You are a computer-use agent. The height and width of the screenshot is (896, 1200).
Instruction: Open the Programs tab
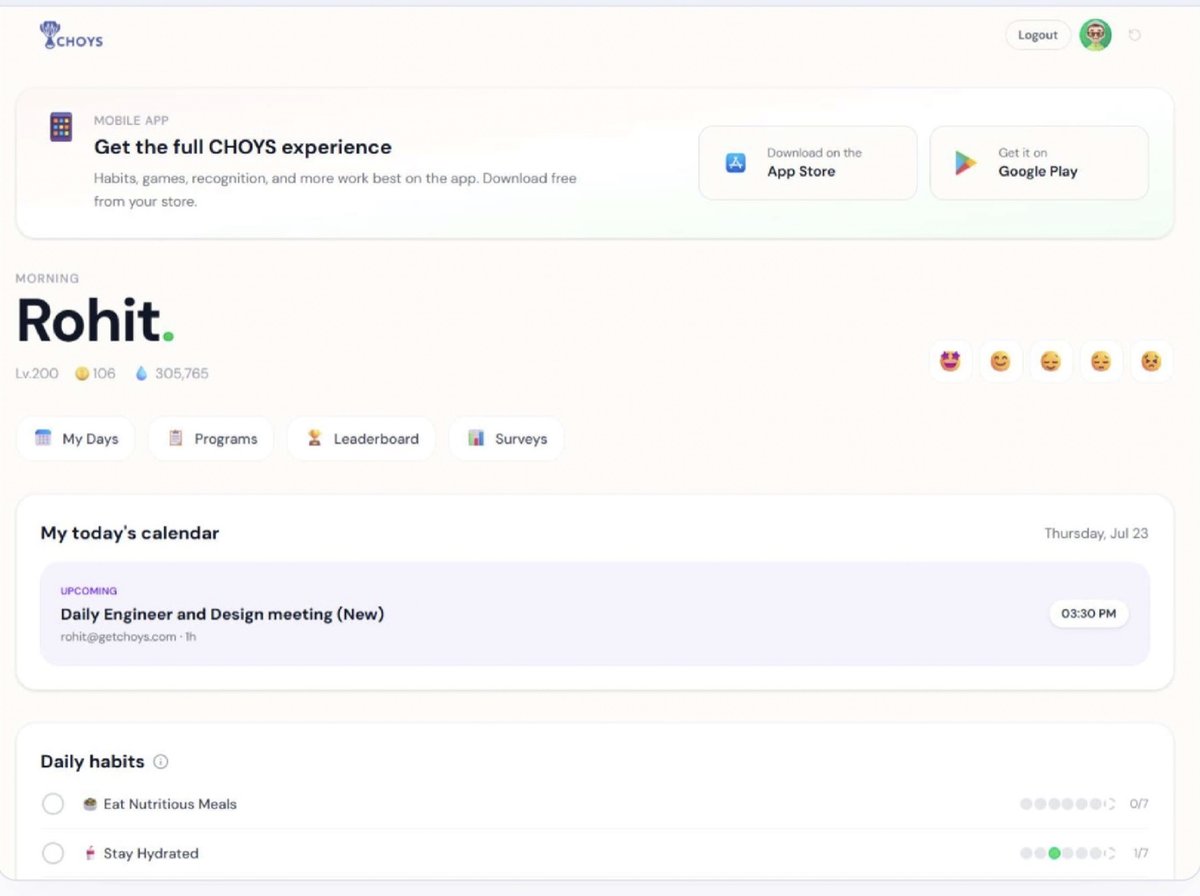tap(211, 438)
